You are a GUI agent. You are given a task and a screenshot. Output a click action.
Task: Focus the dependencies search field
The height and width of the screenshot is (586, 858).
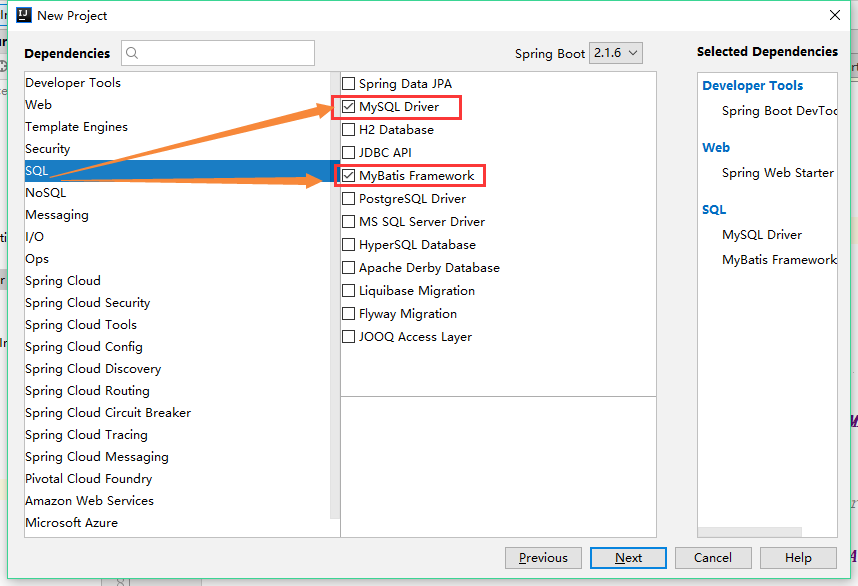pyautogui.click(x=218, y=53)
